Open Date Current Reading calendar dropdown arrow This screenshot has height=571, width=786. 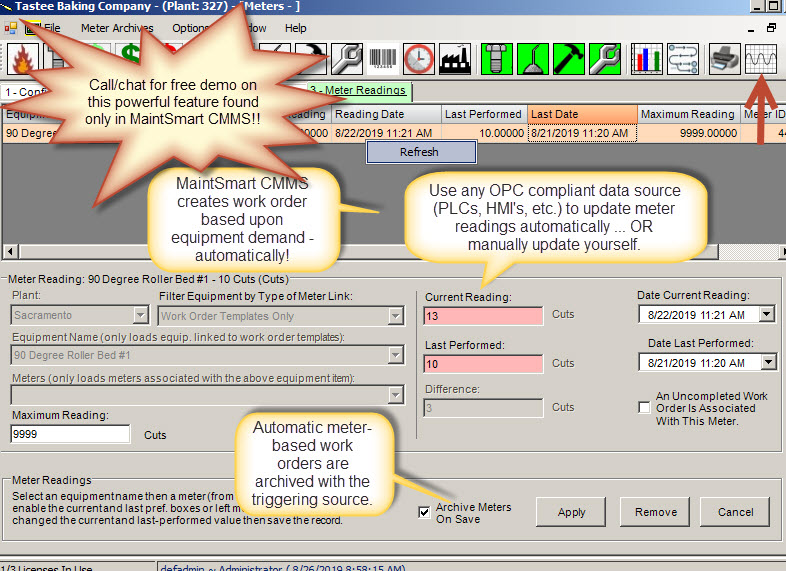(766, 315)
